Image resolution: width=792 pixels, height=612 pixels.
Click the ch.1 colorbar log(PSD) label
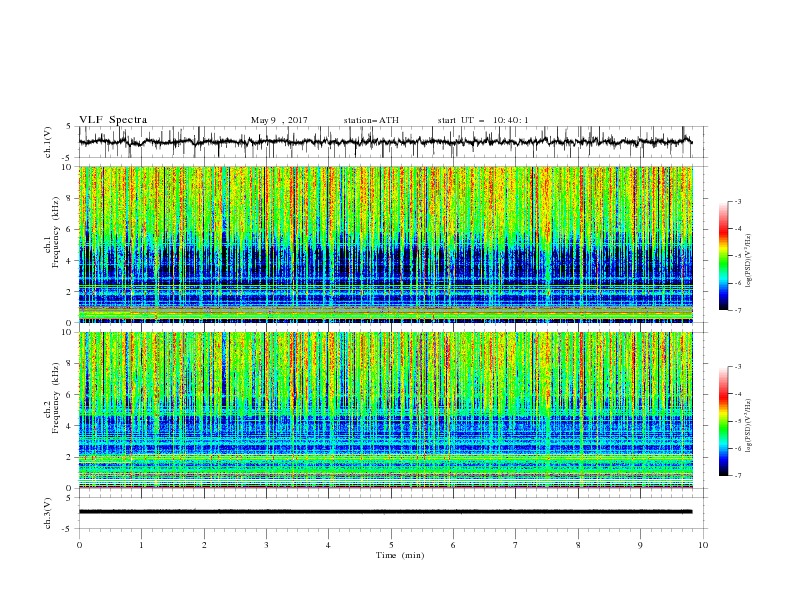[749, 261]
